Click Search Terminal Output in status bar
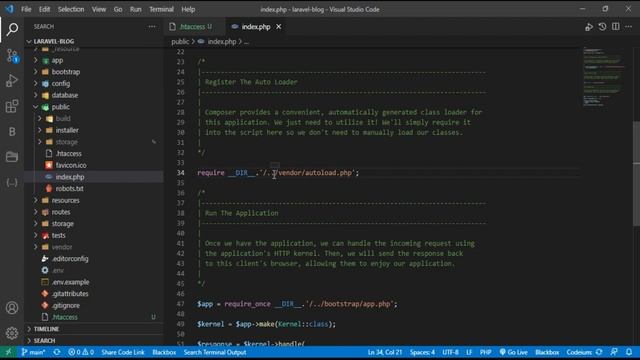This screenshot has height=360, width=640. point(215,352)
